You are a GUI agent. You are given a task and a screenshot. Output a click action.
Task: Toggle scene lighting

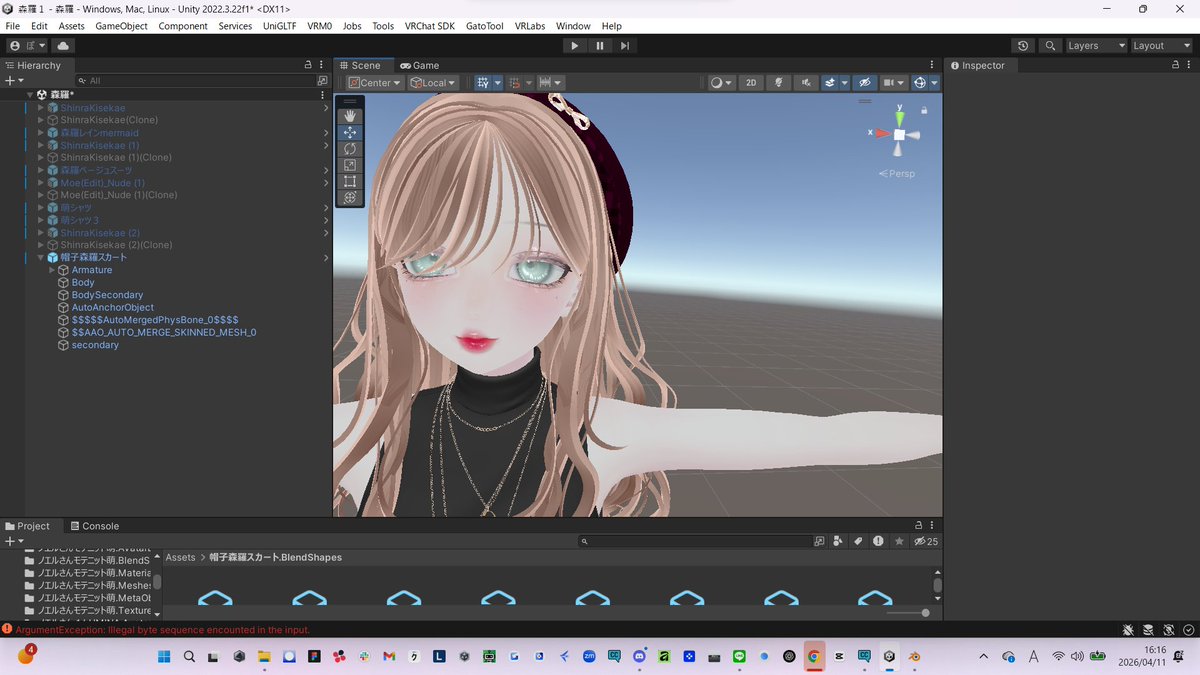[x=779, y=83]
